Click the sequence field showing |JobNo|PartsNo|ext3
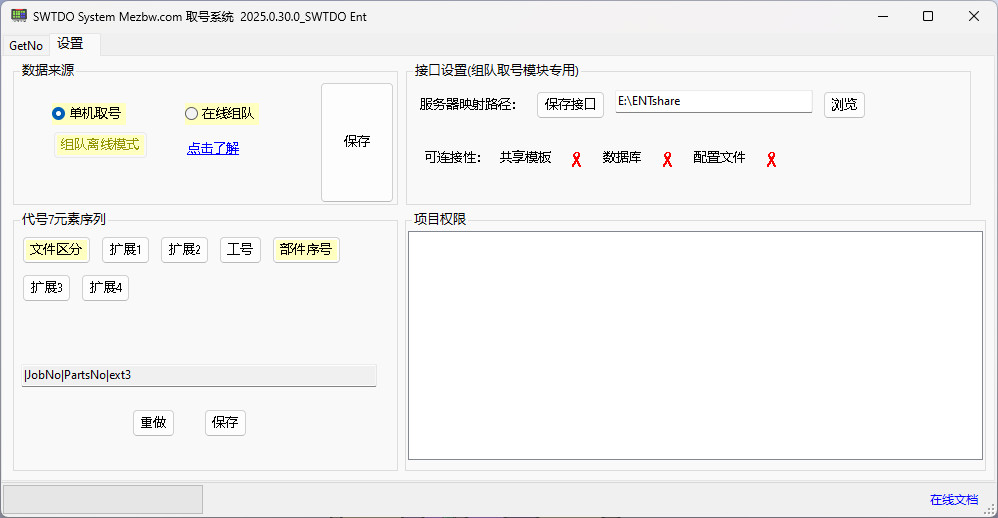This screenshot has height=518, width=998. click(199, 375)
